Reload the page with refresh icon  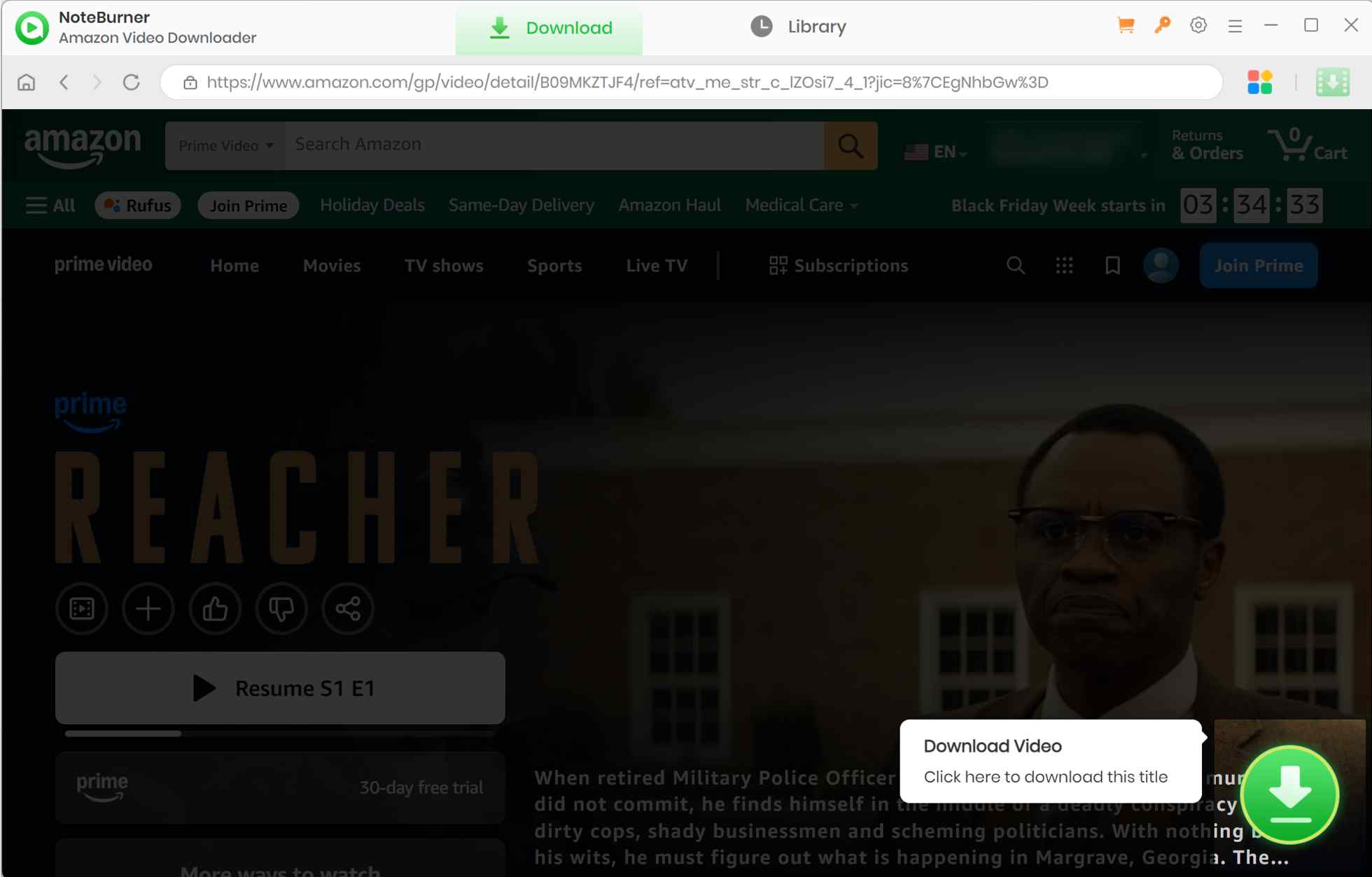pos(132,82)
